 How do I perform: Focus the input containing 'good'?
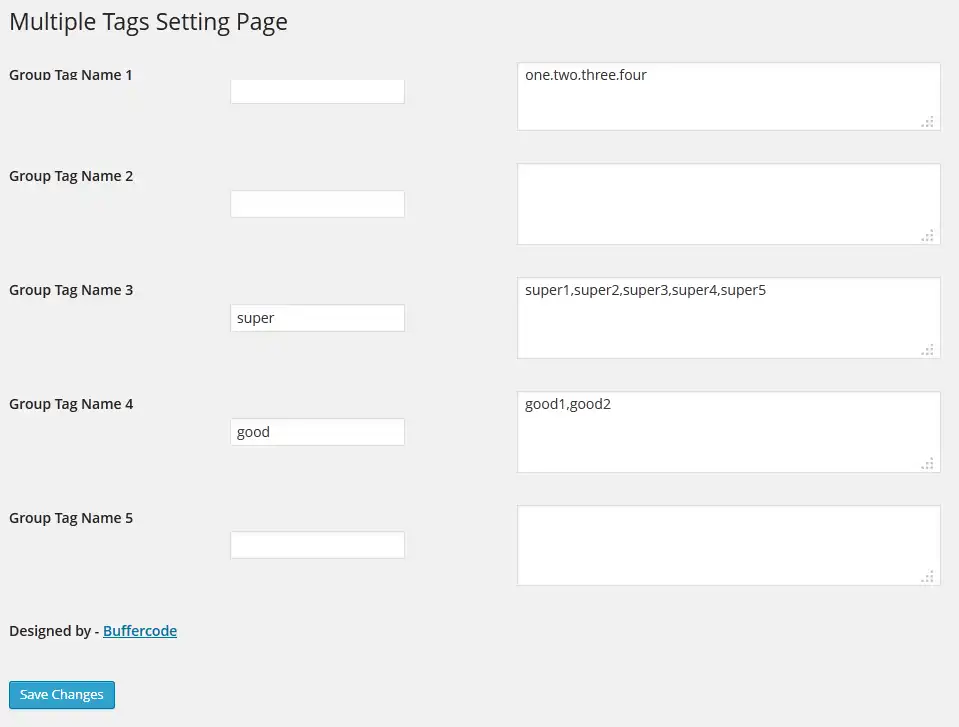click(317, 432)
